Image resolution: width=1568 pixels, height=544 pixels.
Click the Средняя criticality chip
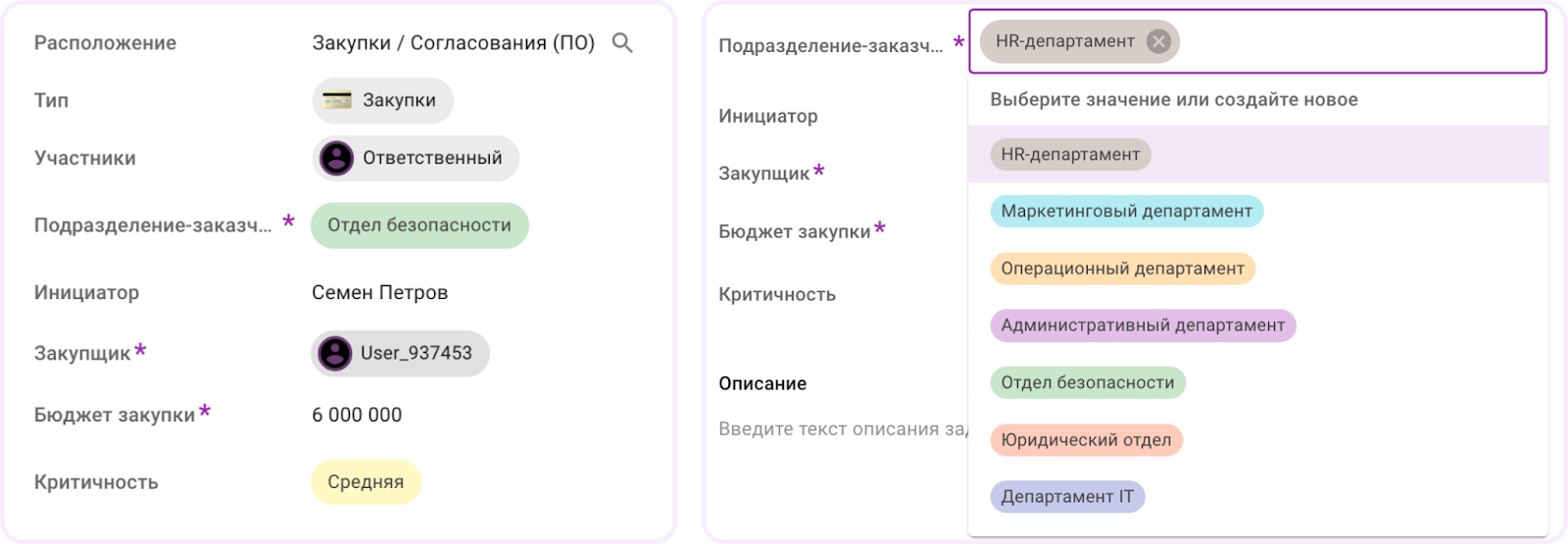click(366, 482)
